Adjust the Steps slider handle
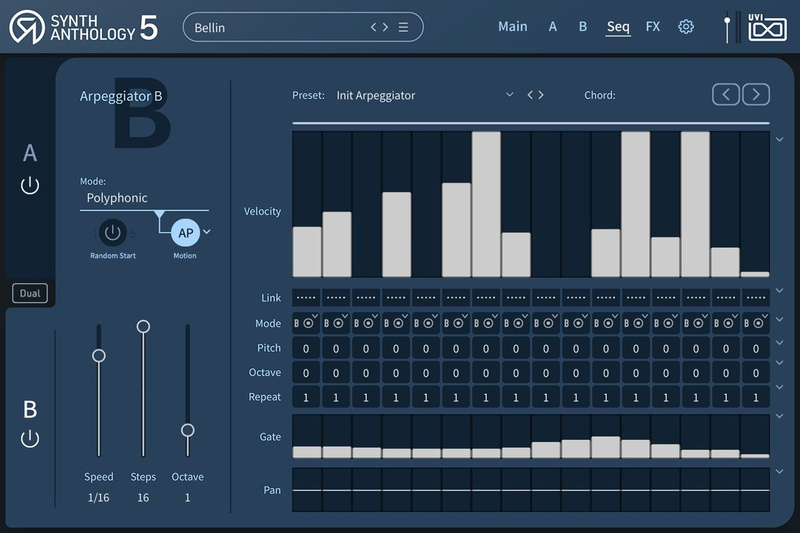800x533 pixels. 143,326
